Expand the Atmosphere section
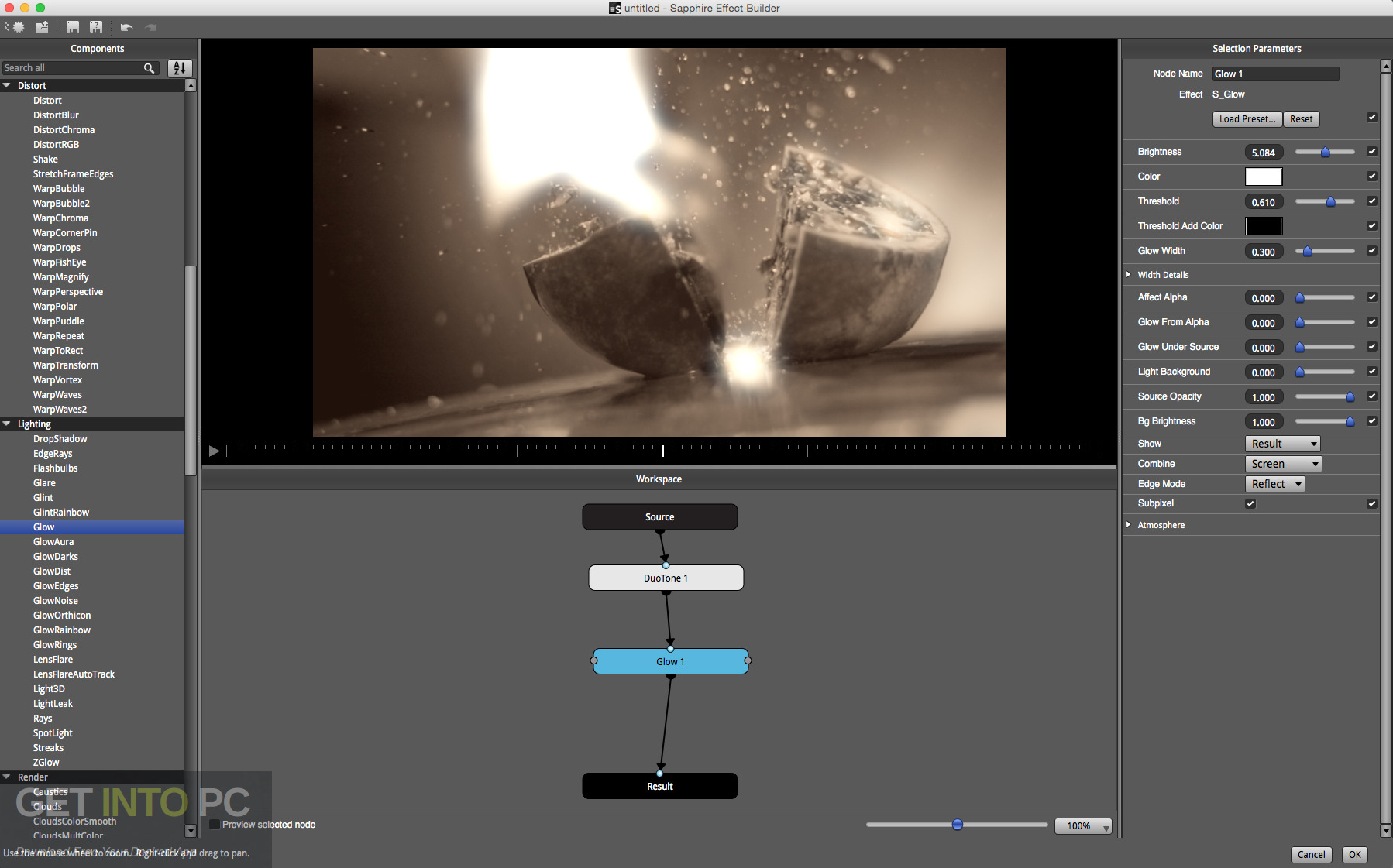The height and width of the screenshot is (868, 1393). pos(1129,525)
